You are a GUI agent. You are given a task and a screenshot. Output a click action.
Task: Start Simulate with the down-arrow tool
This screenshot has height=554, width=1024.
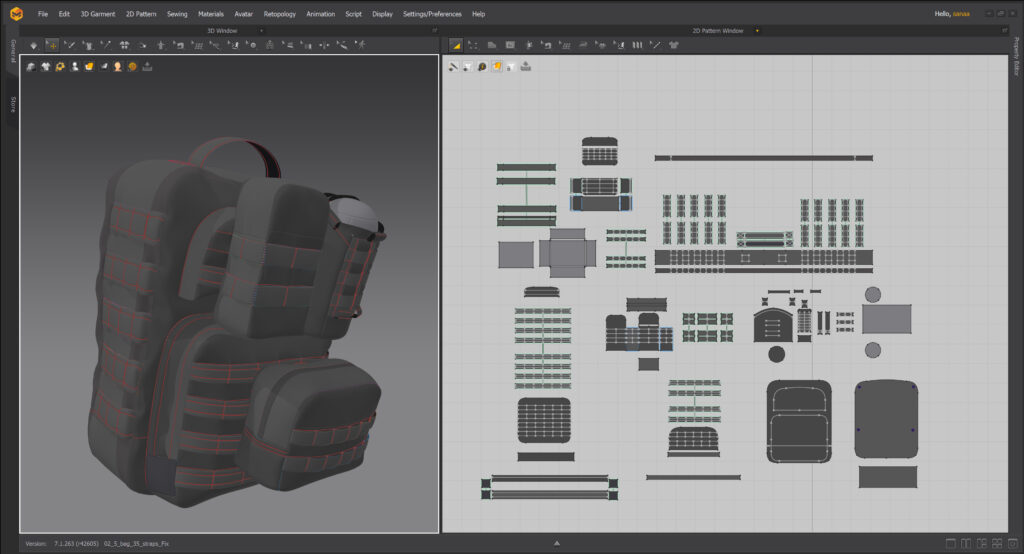pos(33,45)
